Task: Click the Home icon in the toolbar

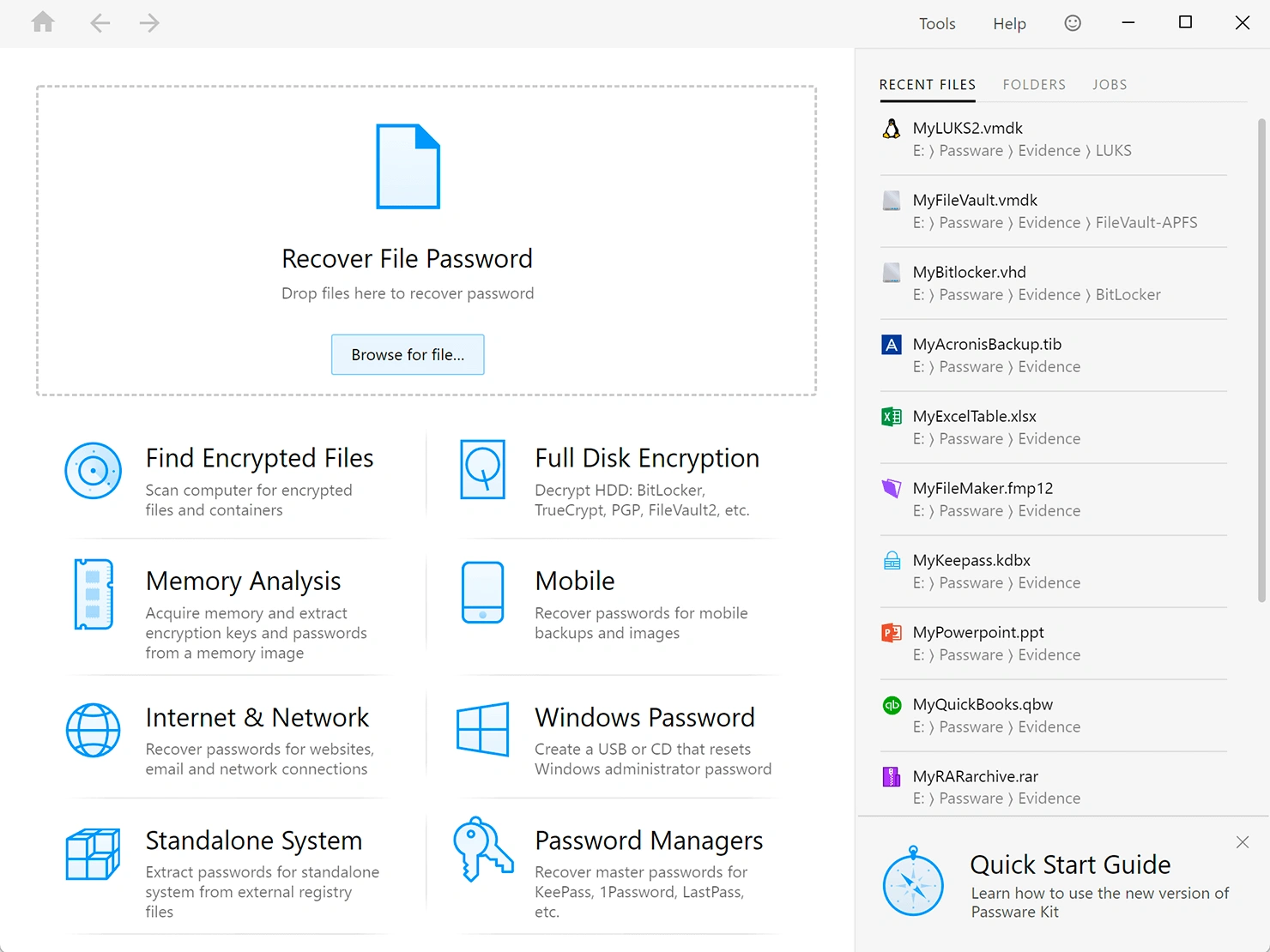Action: pyautogui.click(x=42, y=23)
